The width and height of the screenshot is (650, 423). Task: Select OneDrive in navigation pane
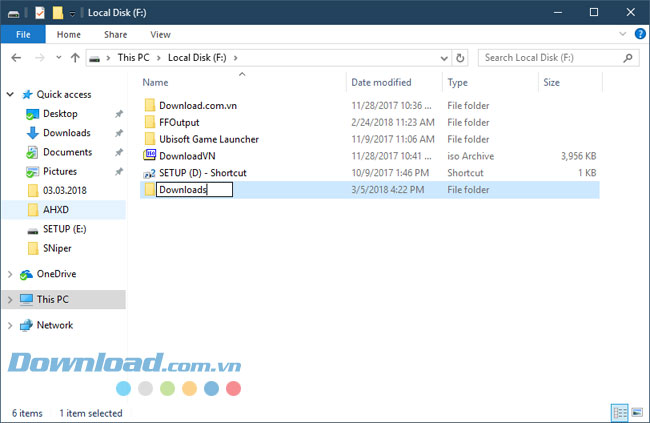click(x=56, y=274)
